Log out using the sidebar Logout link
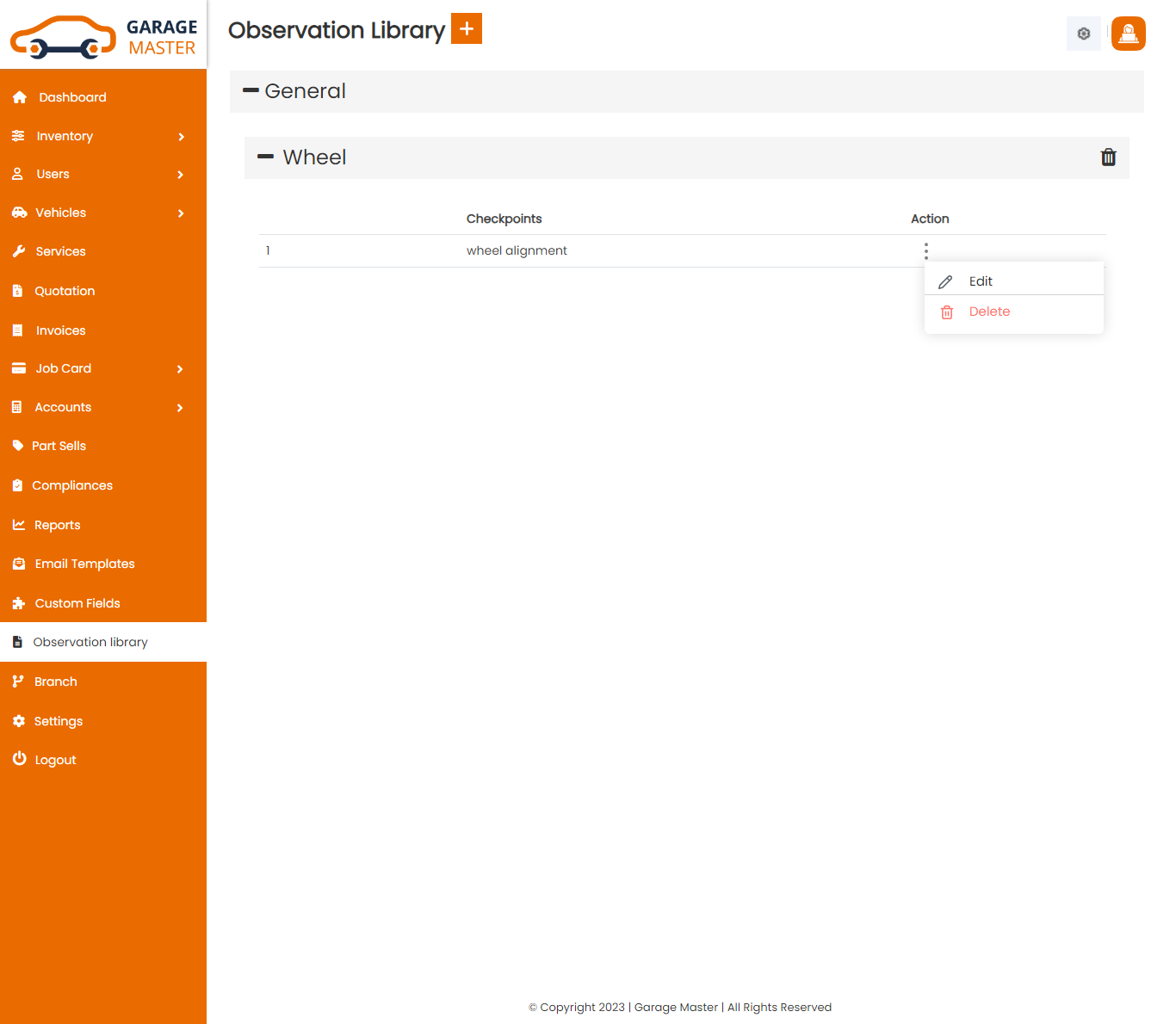 click(x=55, y=760)
